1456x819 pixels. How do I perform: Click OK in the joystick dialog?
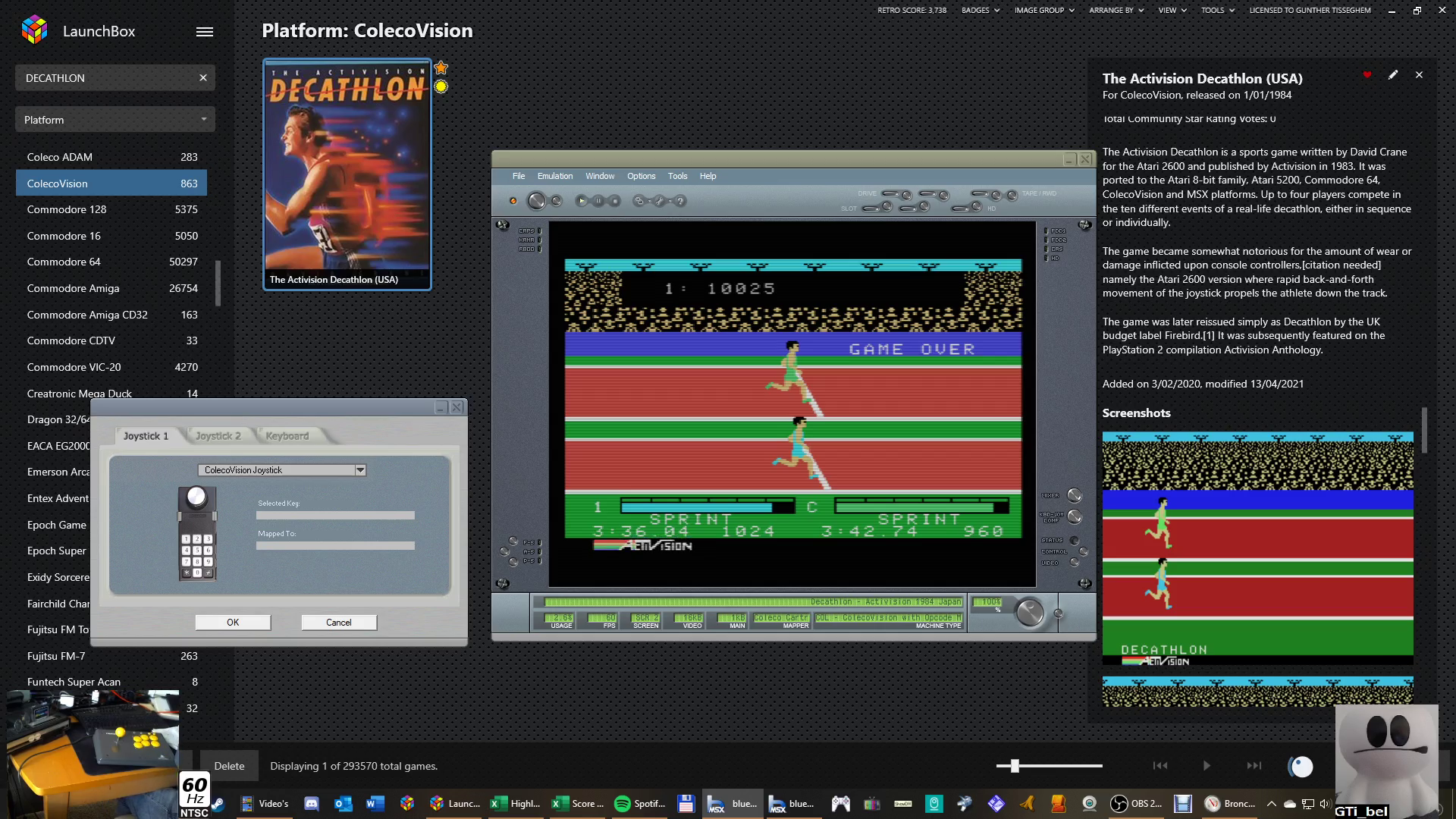[x=233, y=623]
